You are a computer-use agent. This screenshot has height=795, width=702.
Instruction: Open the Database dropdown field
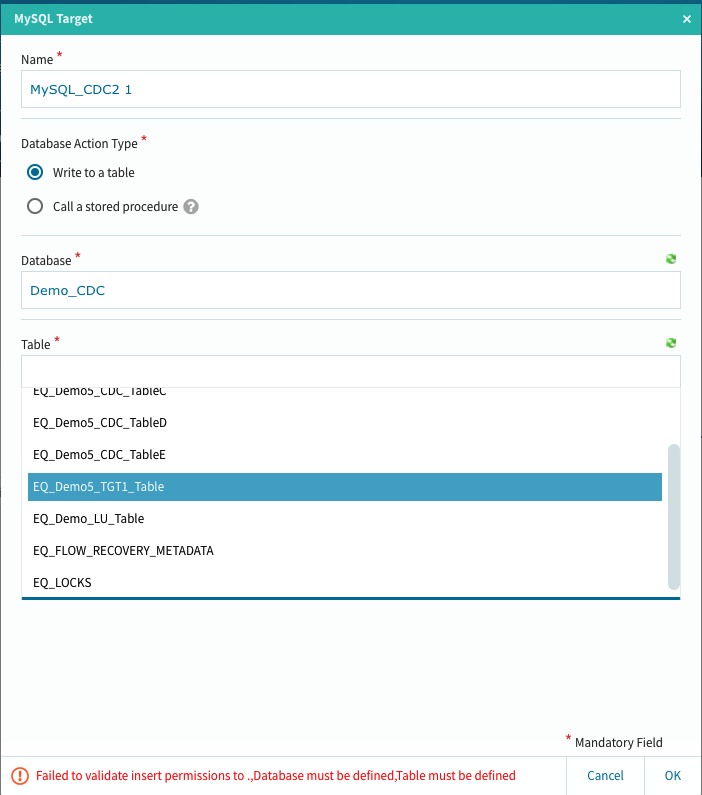click(x=351, y=290)
